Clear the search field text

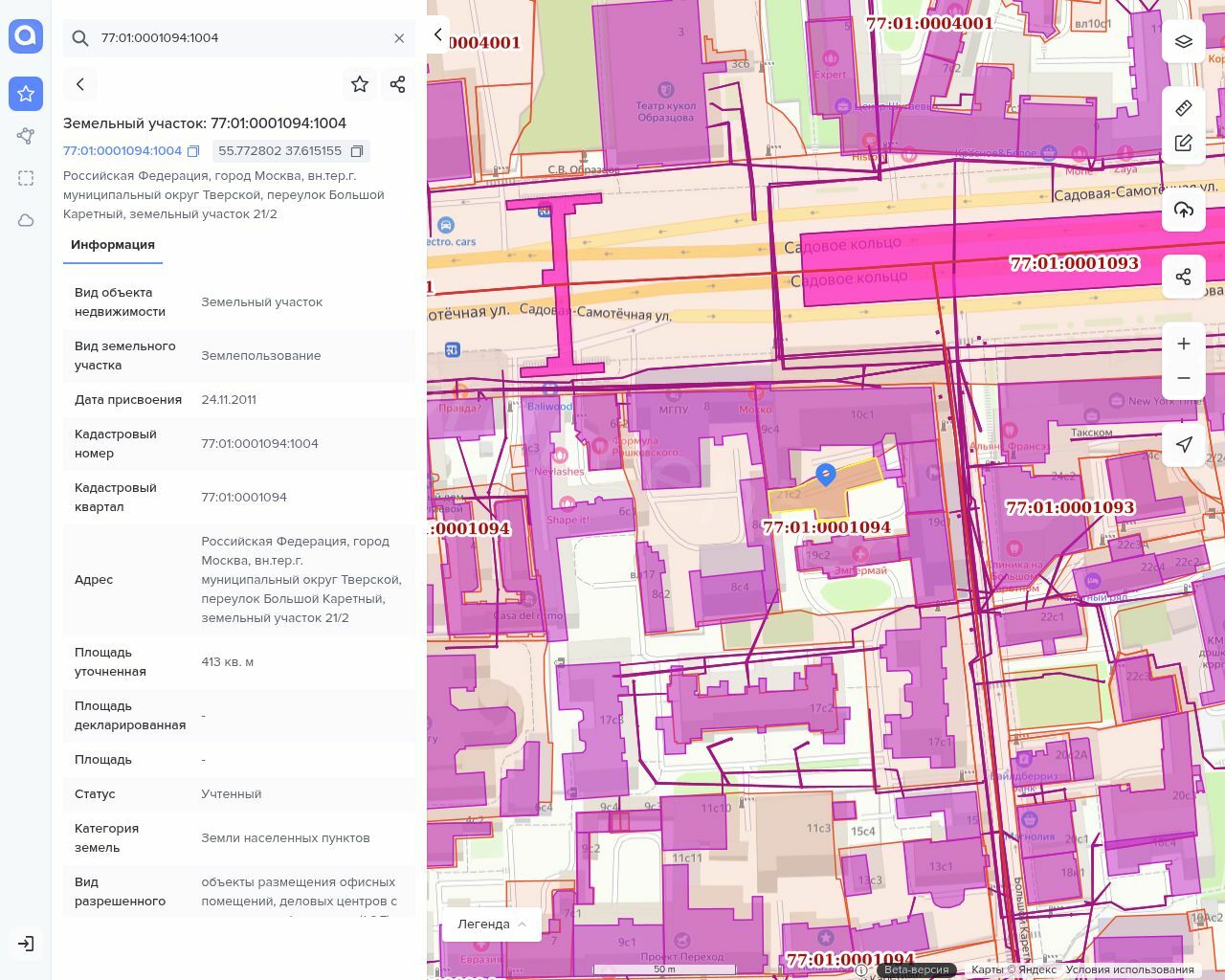click(399, 38)
